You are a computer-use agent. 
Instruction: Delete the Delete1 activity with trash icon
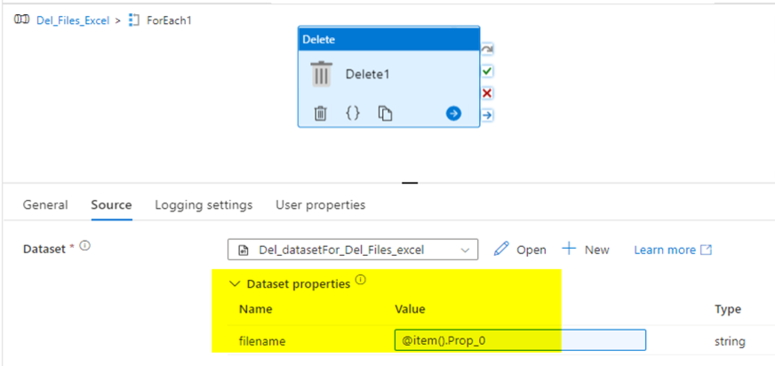click(320, 114)
